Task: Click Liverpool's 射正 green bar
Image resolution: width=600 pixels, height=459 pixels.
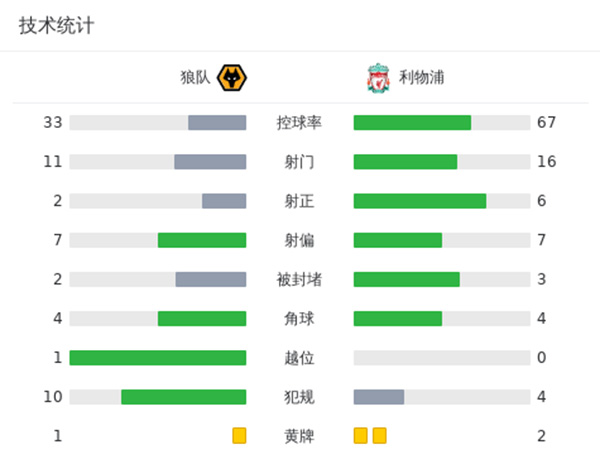Action: coord(420,201)
